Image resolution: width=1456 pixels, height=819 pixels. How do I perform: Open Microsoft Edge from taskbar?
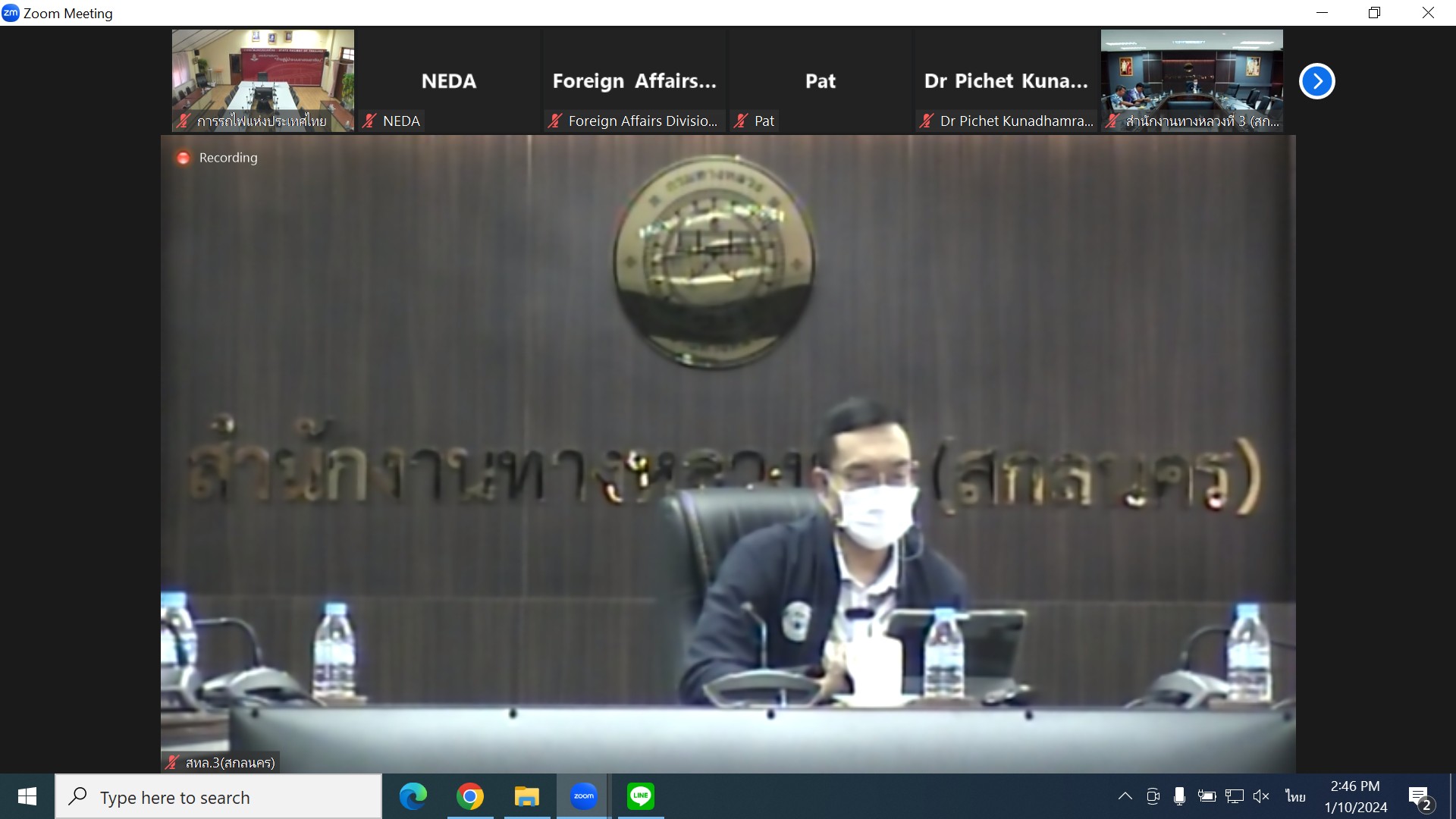click(x=413, y=796)
